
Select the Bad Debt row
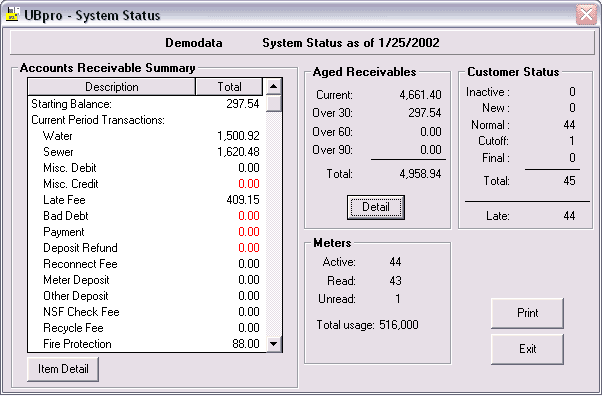coord(146,216)
